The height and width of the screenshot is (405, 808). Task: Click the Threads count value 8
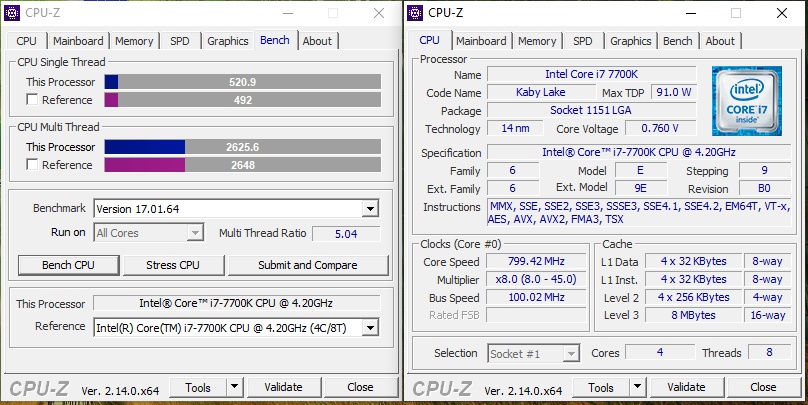(769, 352)
